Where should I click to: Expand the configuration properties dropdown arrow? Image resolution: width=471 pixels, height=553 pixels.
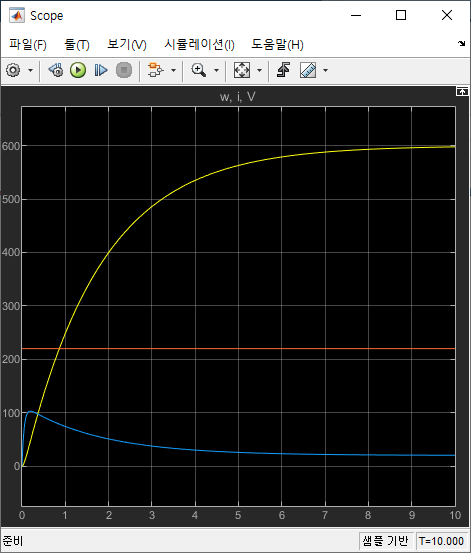(x=30, y=71)
